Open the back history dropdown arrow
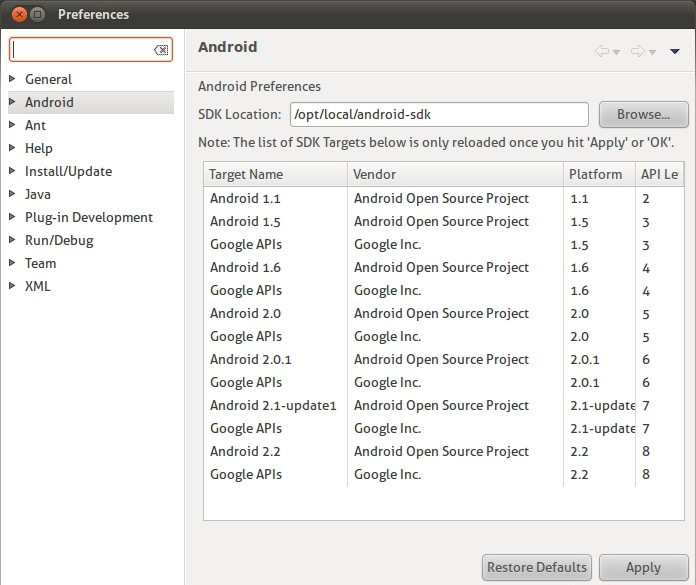696x585 pixels. 617,52
